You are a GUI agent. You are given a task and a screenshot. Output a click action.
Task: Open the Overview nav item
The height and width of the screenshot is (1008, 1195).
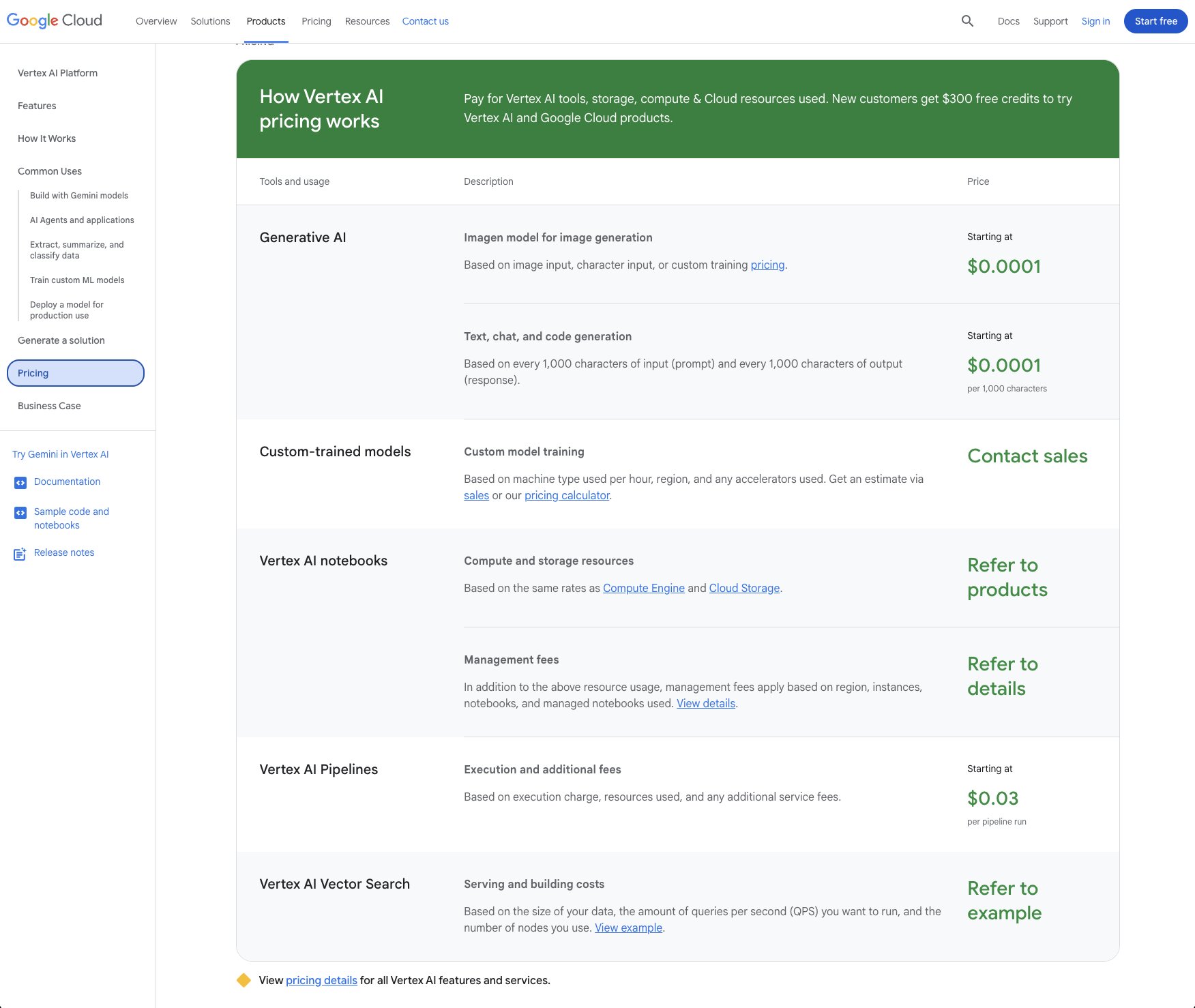[x=156, y=21]
